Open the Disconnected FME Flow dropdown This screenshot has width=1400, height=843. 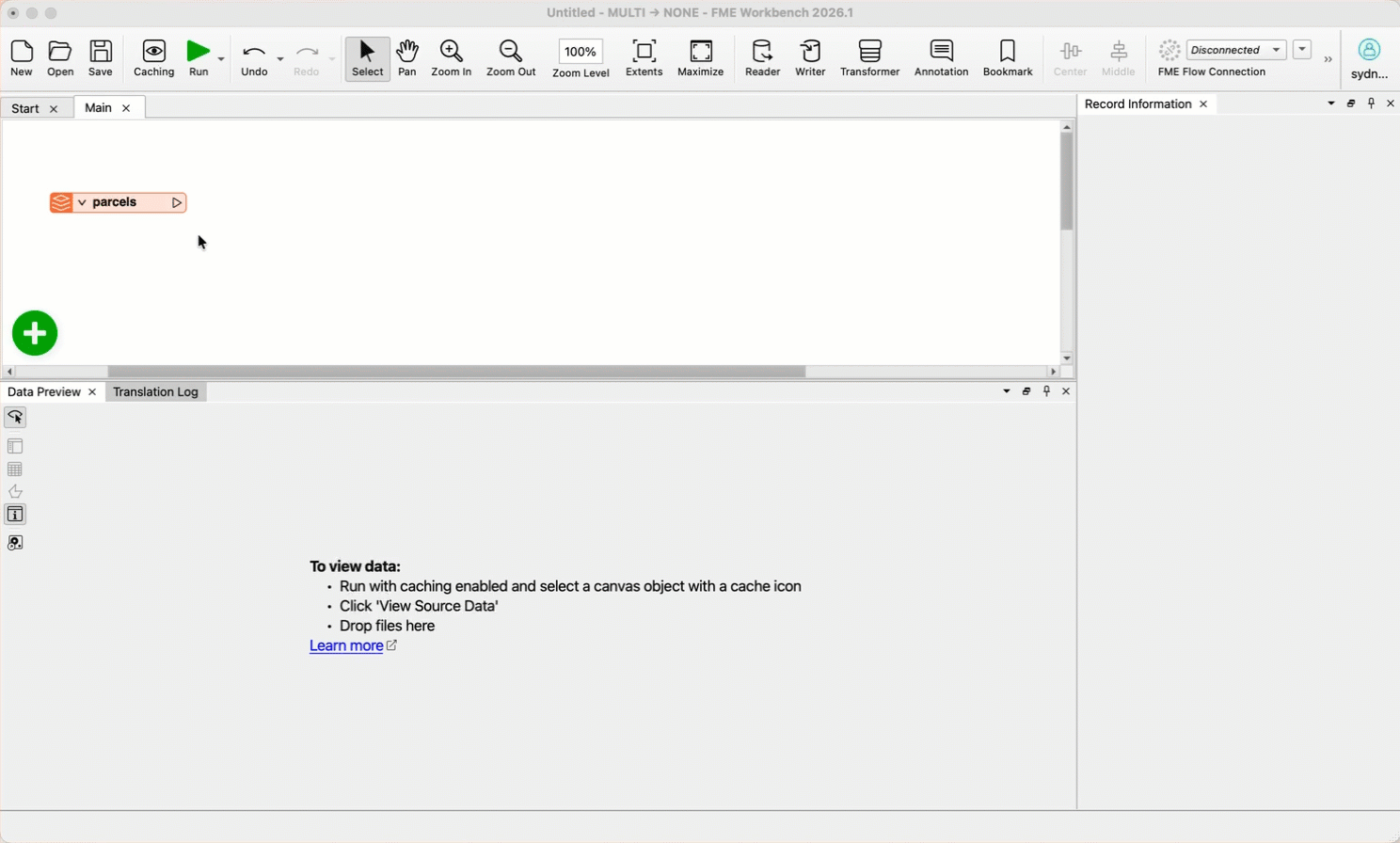click(x=1236, y=50)
